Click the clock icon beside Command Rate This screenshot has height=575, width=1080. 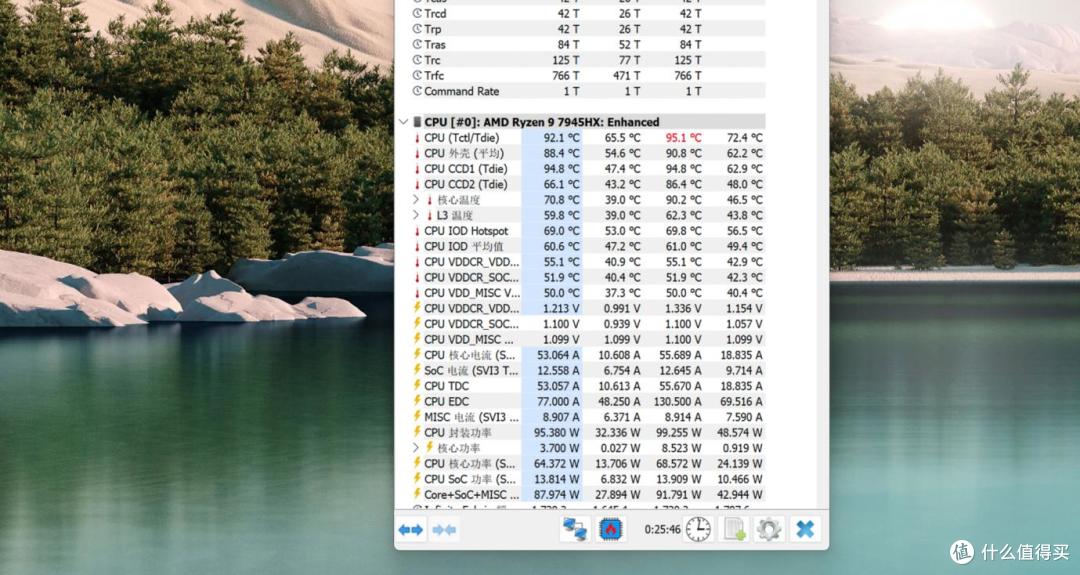(417, 91)
